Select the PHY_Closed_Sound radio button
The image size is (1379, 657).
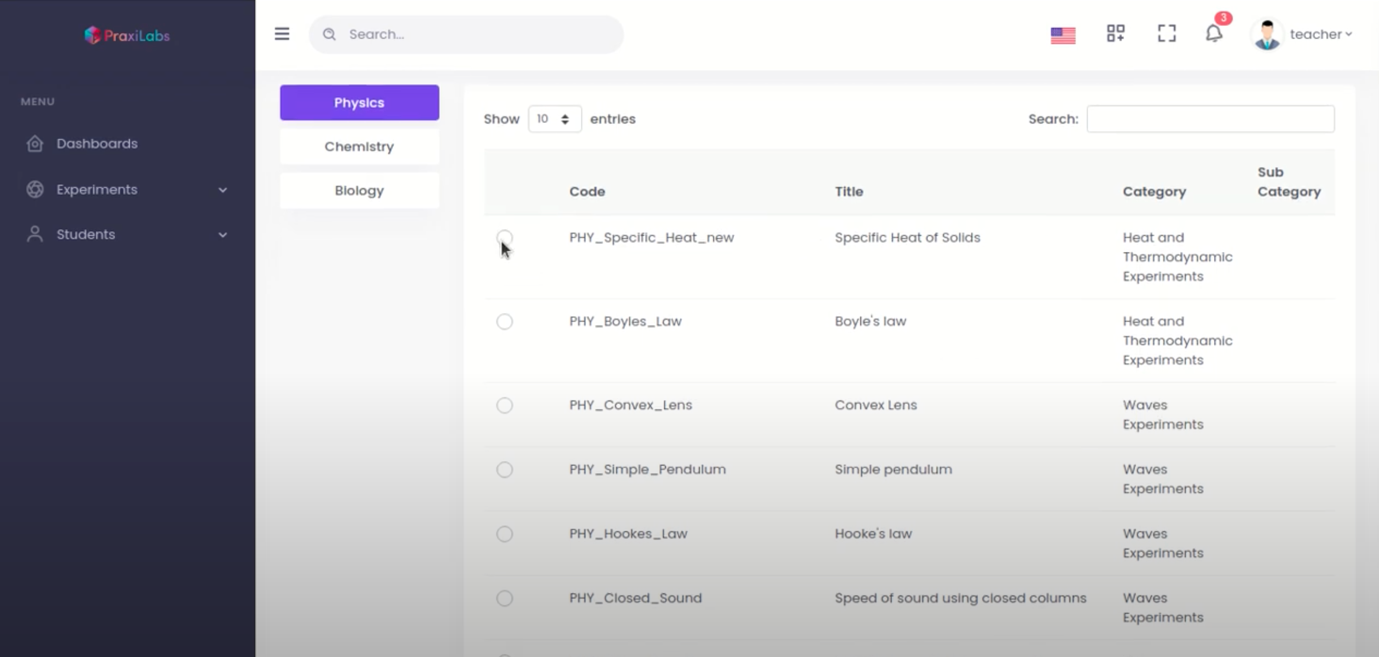coord(504,598)
